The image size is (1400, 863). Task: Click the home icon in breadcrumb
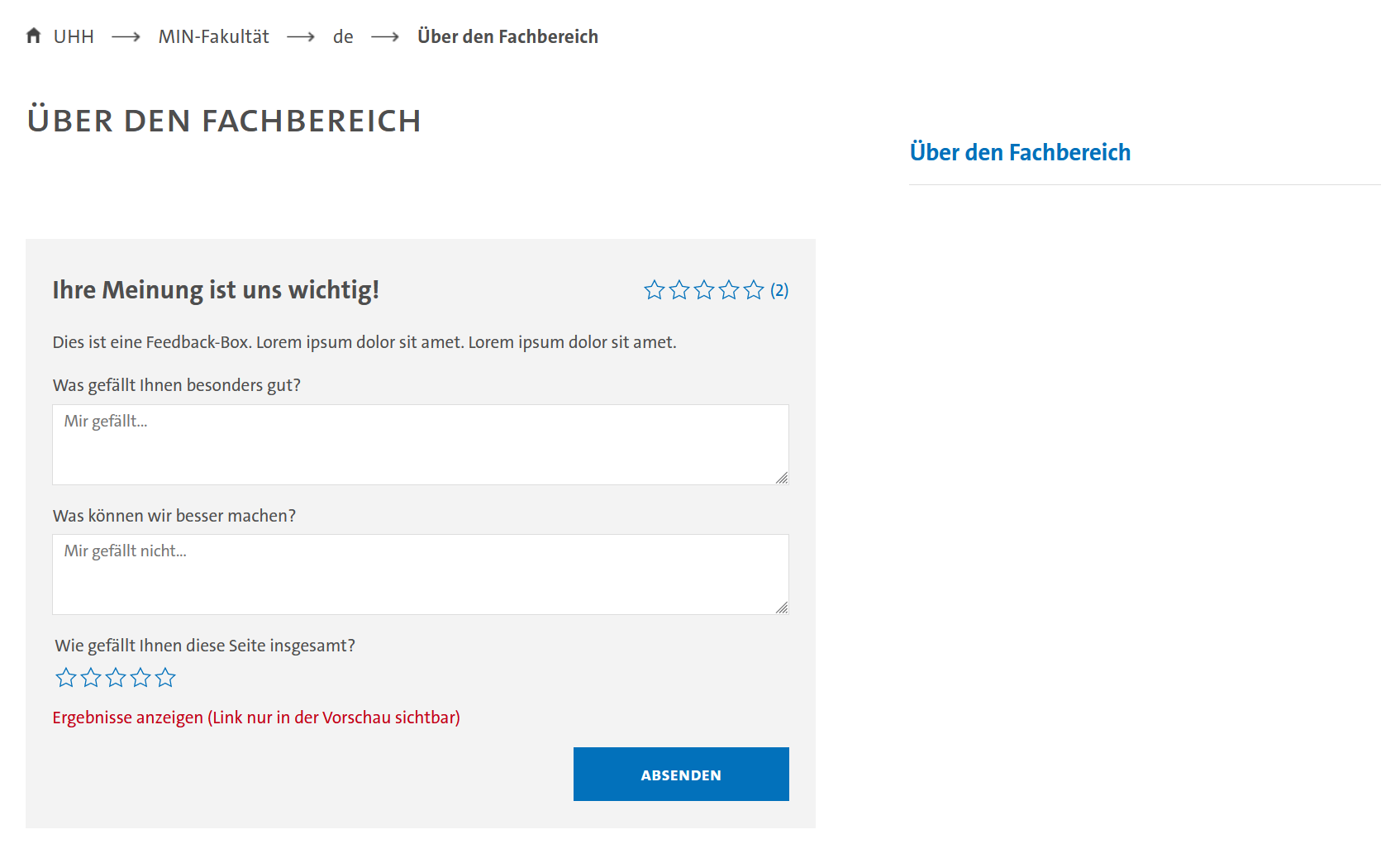click(x=33, y=36)
